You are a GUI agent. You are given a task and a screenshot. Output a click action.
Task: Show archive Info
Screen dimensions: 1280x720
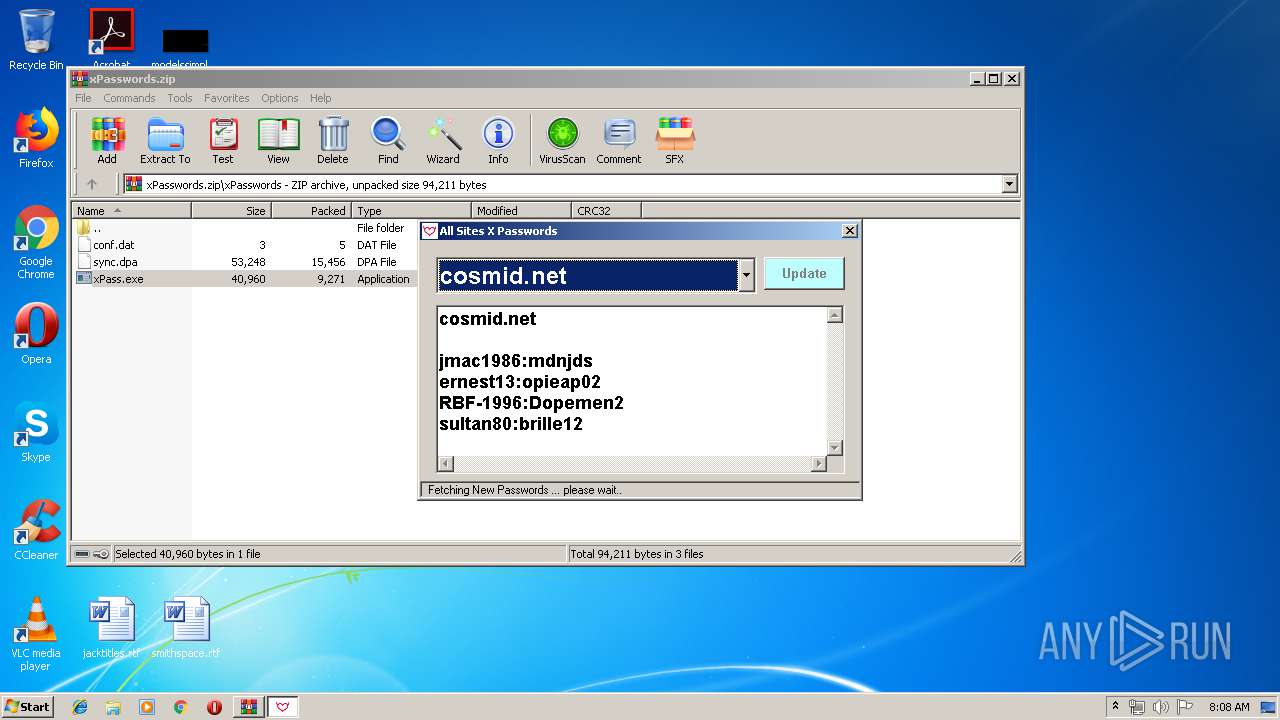click(498, 140)
